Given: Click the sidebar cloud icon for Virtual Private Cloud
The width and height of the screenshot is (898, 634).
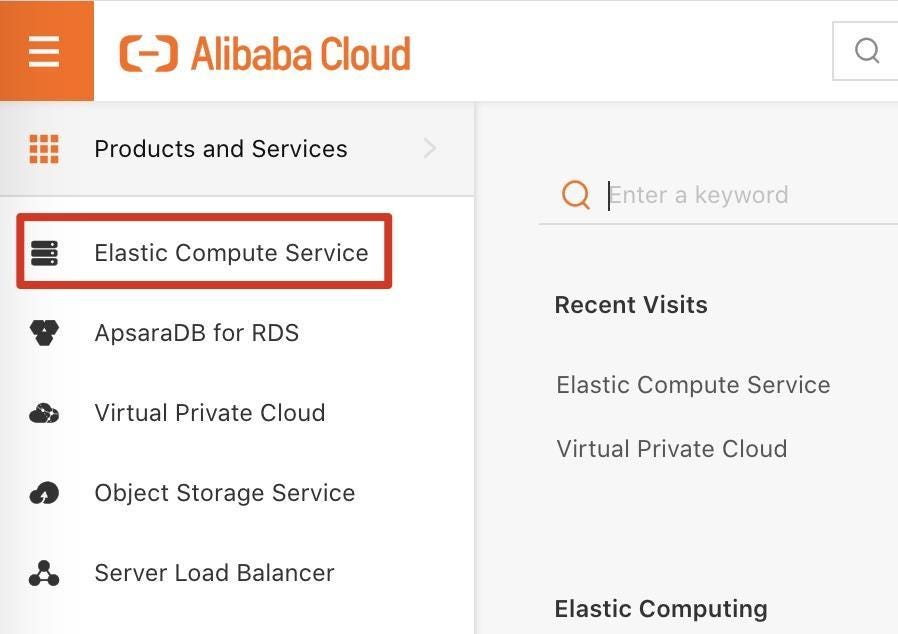Looking at the screenshot, I should coord(44,413).
